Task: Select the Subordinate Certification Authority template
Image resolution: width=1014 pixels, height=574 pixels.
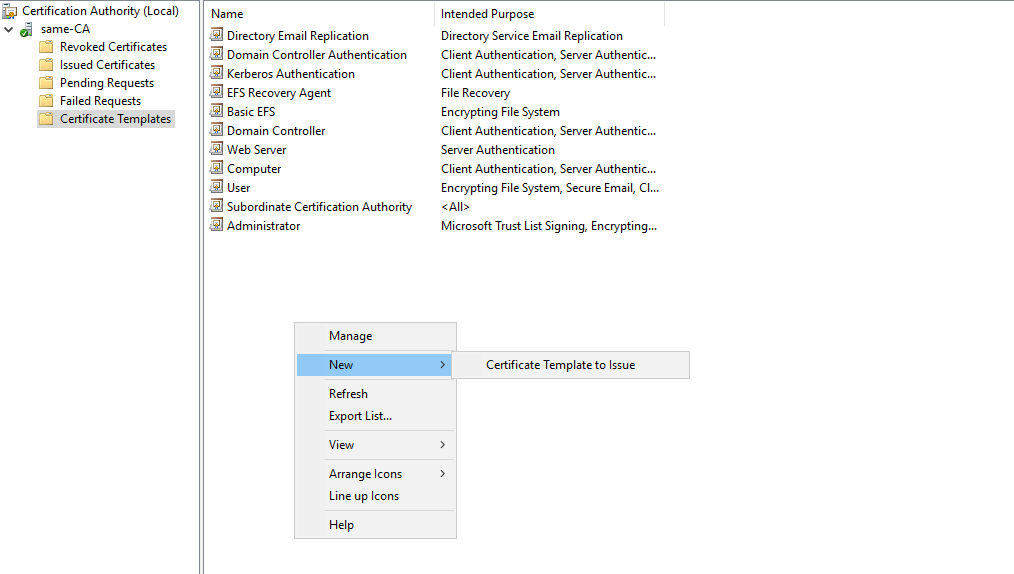Action: coord(319,207)
